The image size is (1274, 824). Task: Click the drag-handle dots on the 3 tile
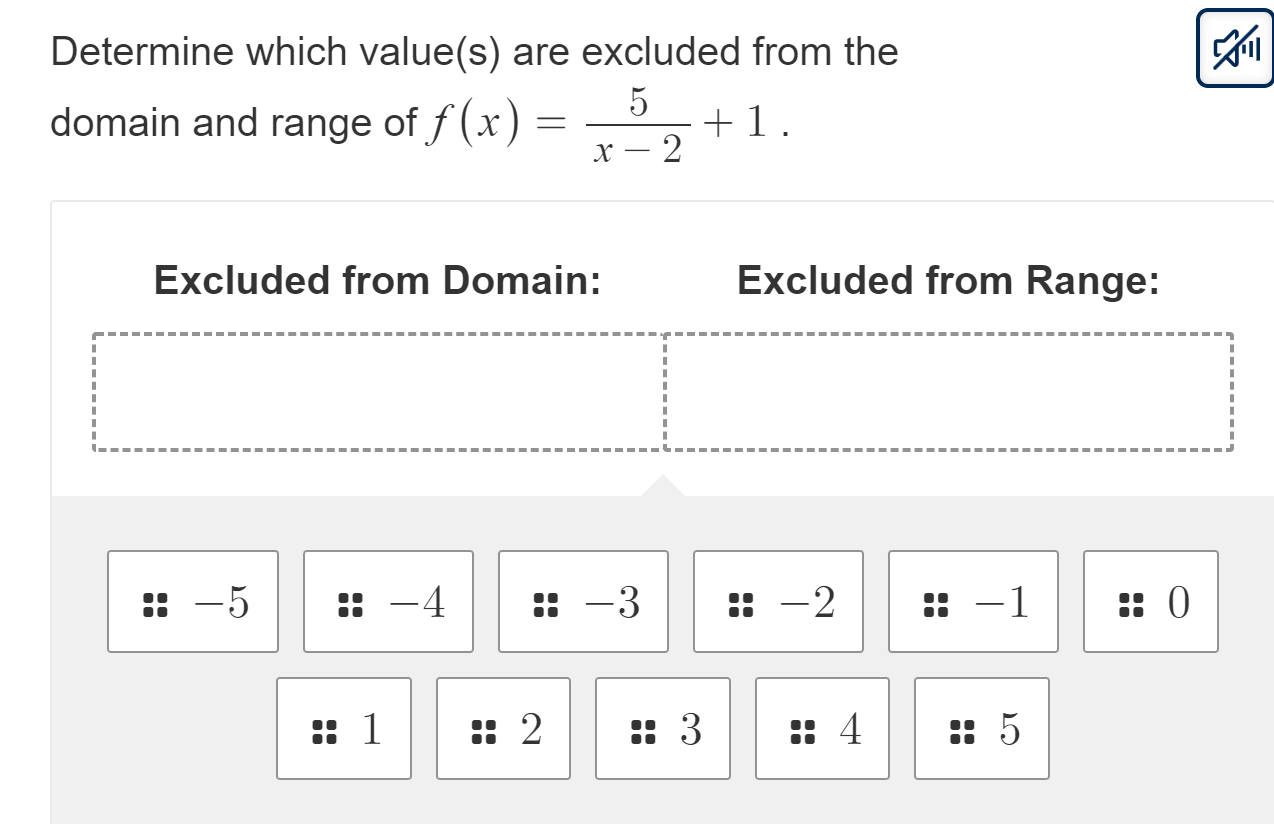coord(640,728)
